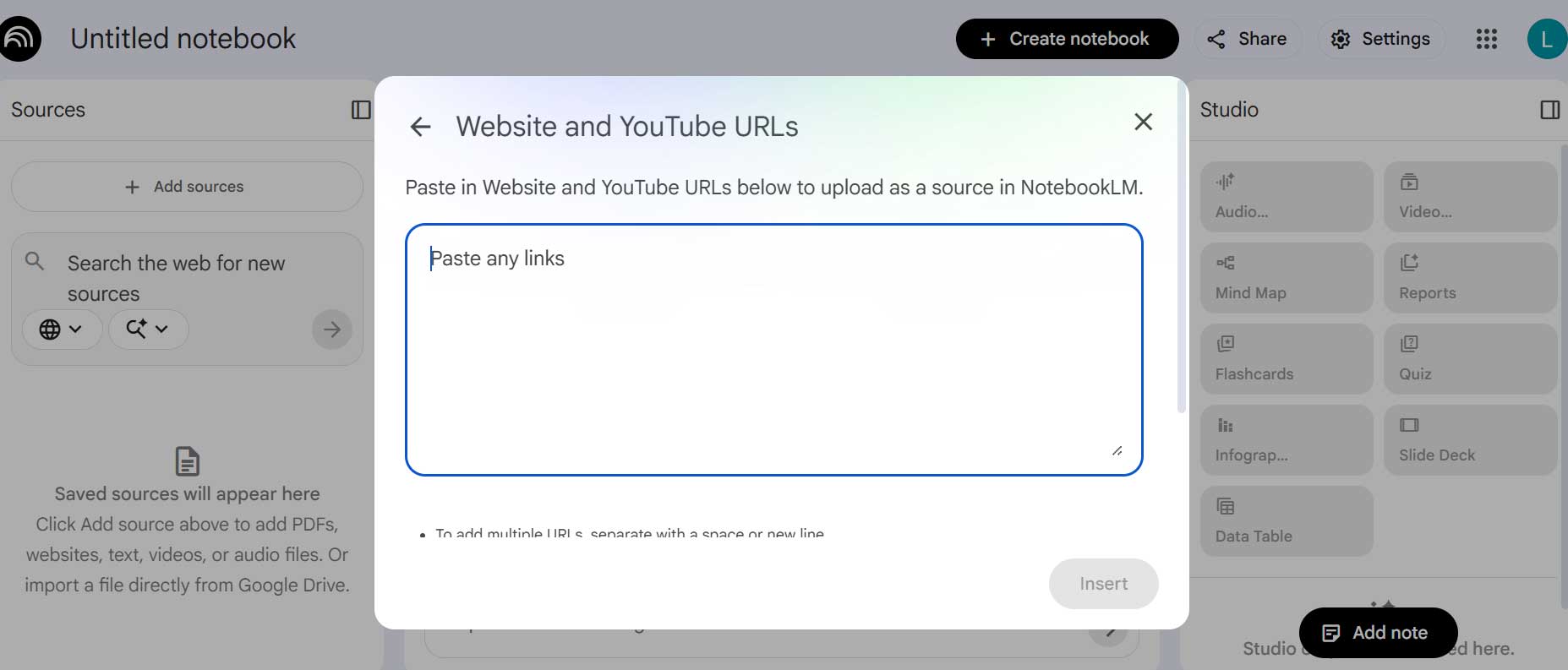The width and height of the screenshot is (1568, 670).
Task: Open the web source type dropdown
Action: click(62, 329)
